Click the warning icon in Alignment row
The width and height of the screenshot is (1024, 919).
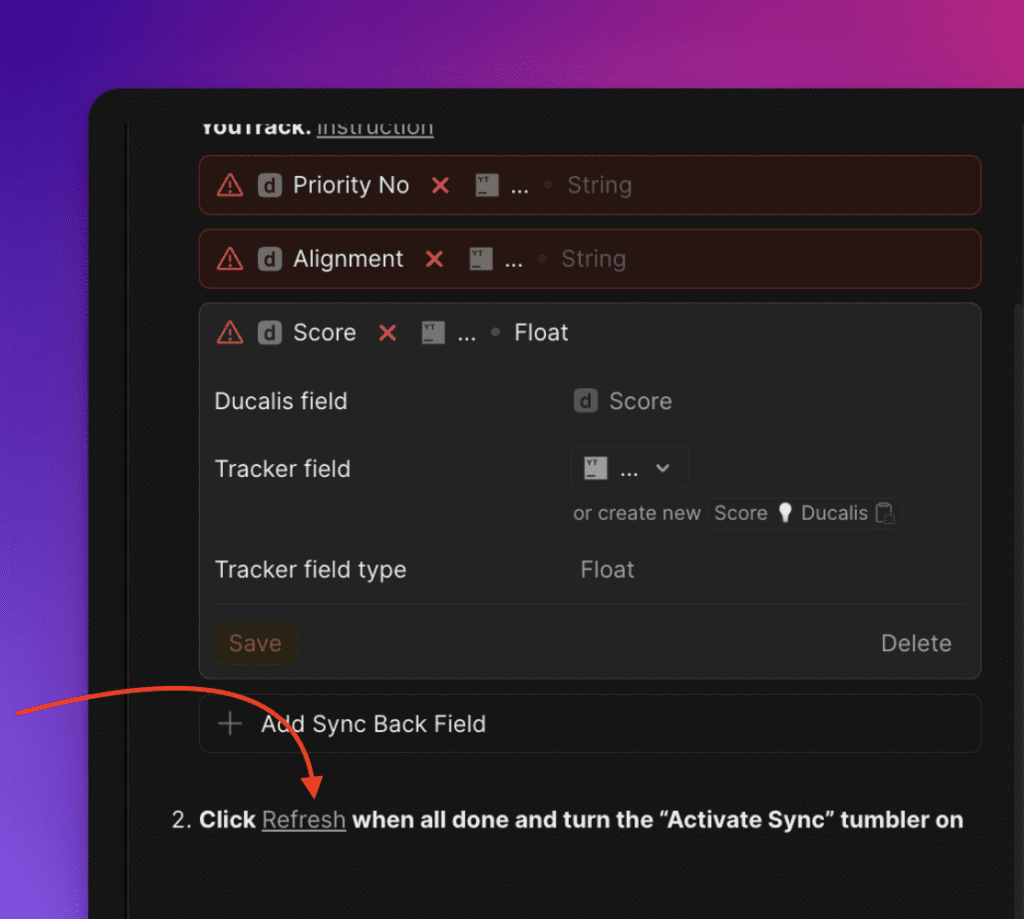(230, 259)
